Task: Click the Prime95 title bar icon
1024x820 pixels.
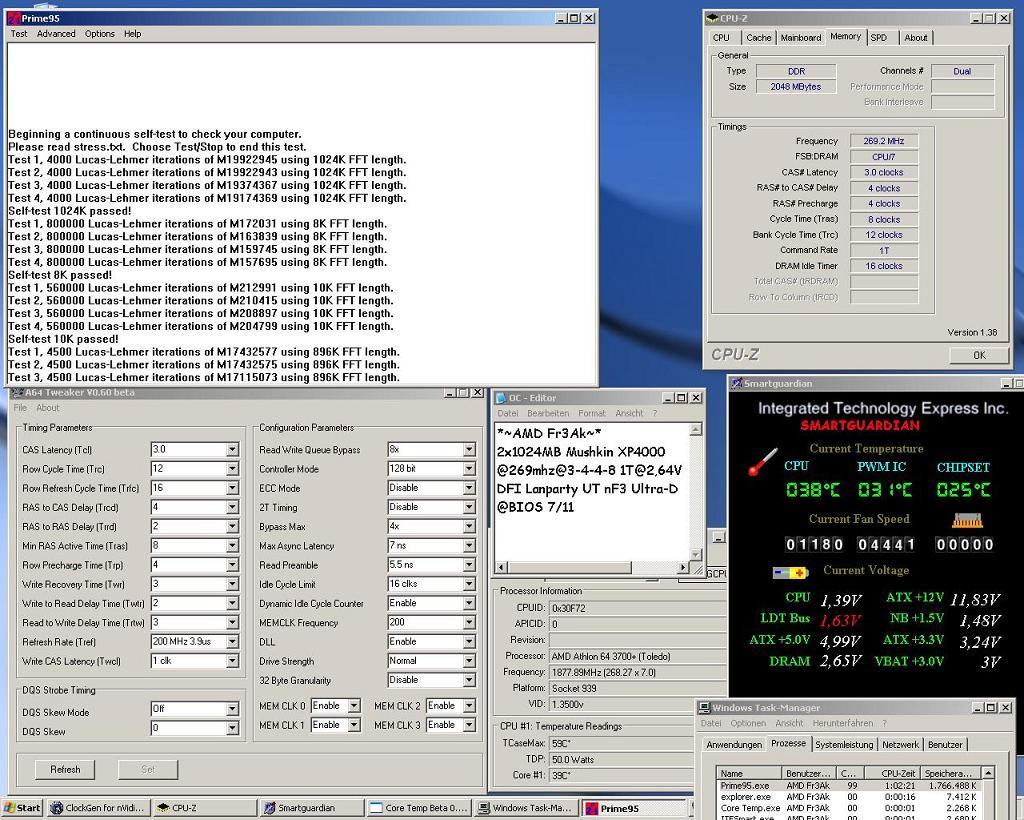Action: click(x=13, y=18)
